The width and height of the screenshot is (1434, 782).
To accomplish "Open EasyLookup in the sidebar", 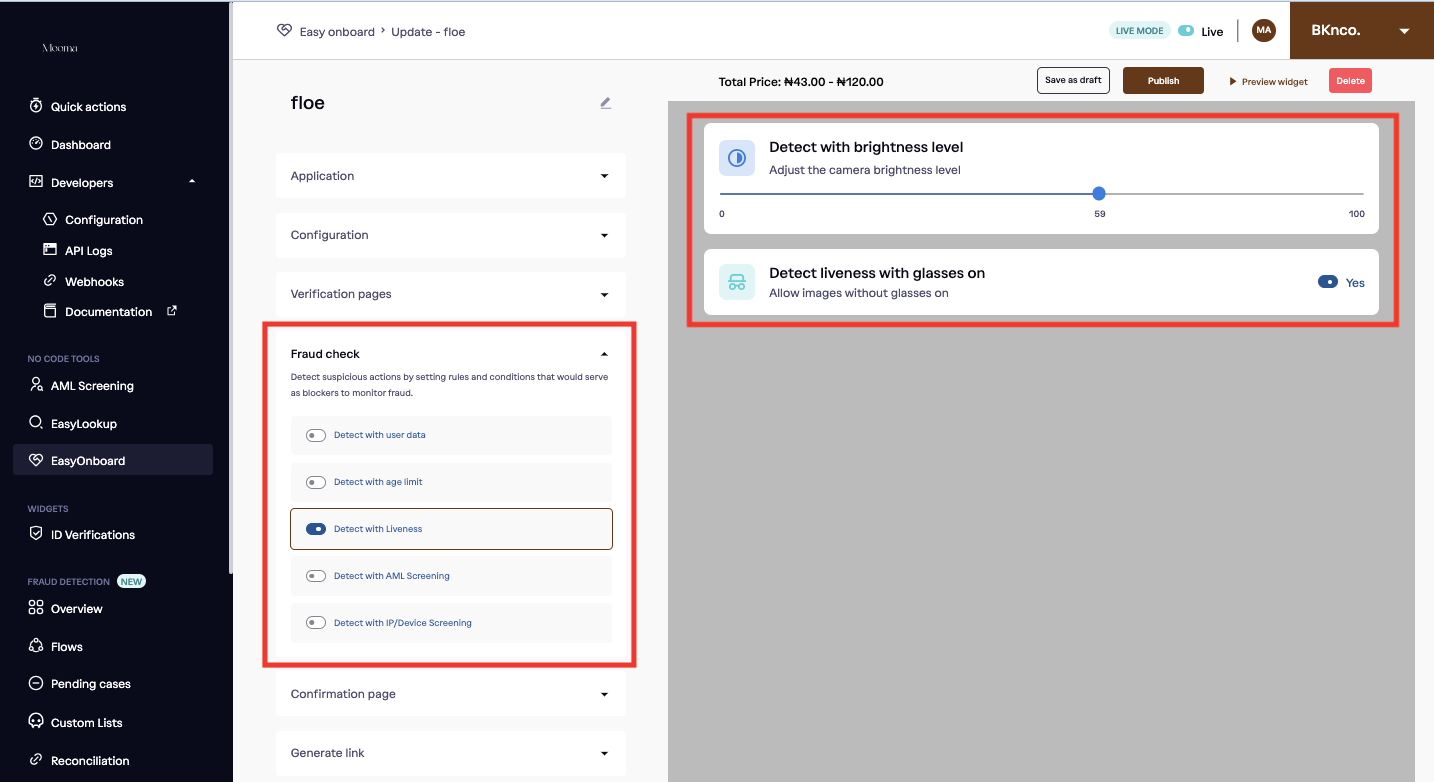I will pos(84,423).
